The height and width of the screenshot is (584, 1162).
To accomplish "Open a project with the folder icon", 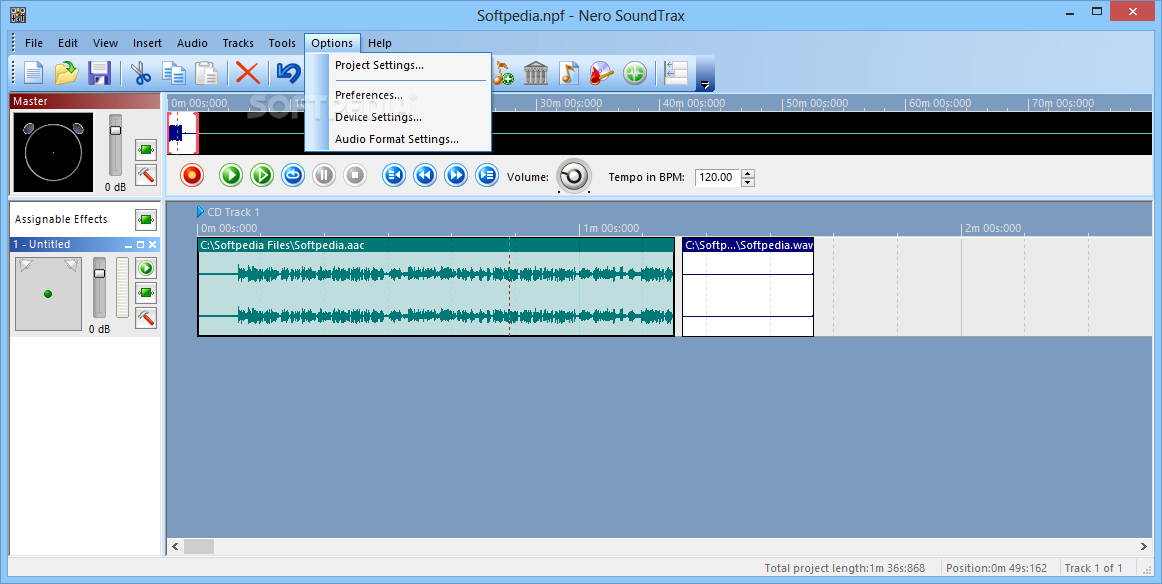I will tap(67, 73).
